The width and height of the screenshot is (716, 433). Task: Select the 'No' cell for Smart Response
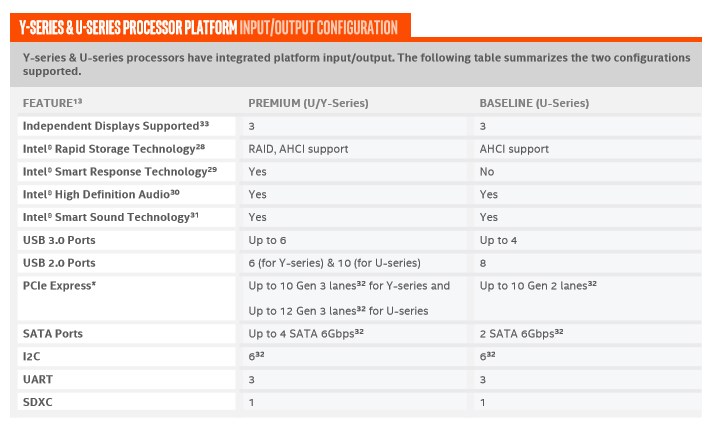[487, 172]
